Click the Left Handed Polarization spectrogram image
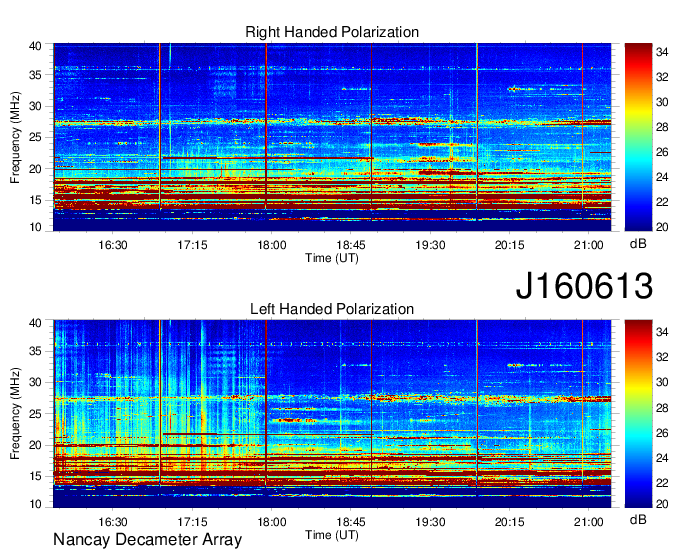This screenshot has height=552, width=680. (332, 414)
